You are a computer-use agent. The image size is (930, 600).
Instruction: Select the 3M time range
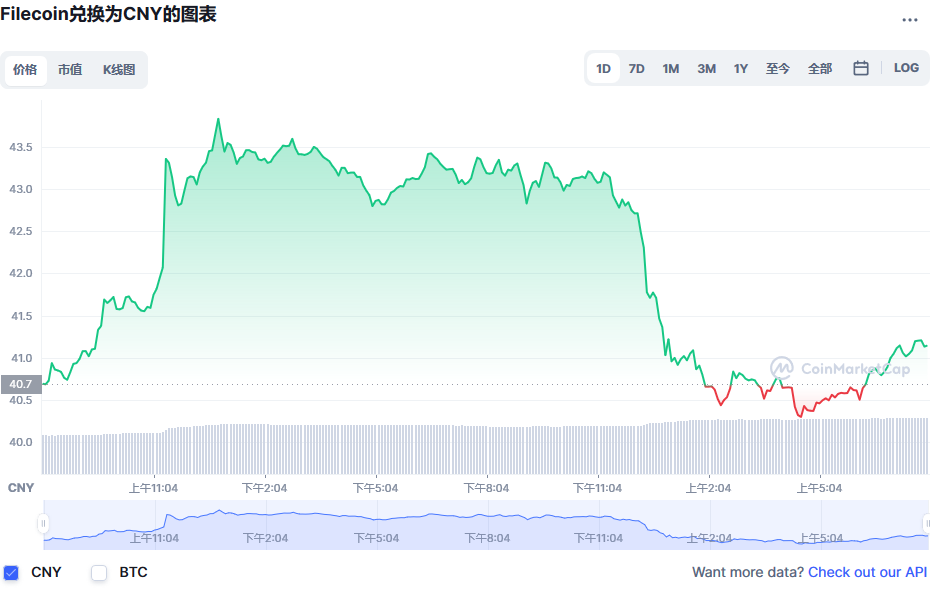[706, 69]
